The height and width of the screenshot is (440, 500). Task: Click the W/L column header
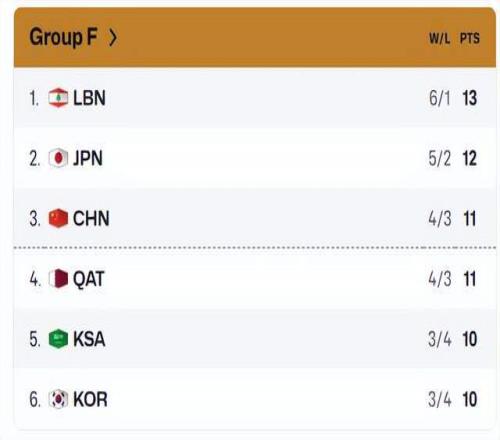pyautogui.click(x=440, y=39)
